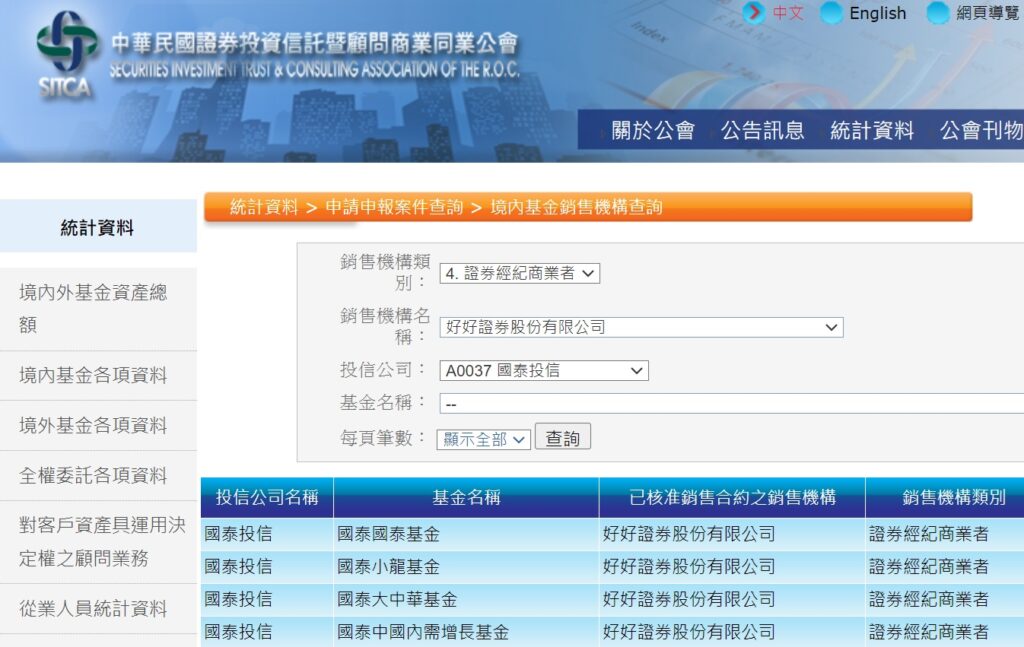
Task: Click the 申請申報案件查詢 breadcrumb link
Action: point(394,208)
